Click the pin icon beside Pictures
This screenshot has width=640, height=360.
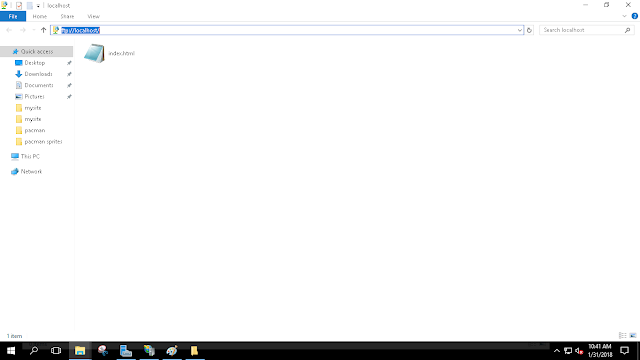[x=69, y=97]
